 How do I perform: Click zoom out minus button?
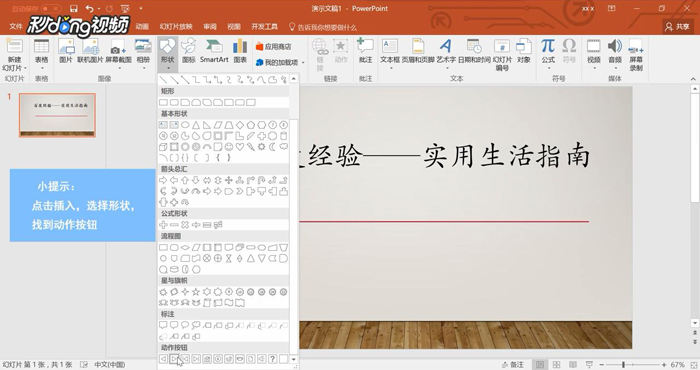[x=601, y=365]
